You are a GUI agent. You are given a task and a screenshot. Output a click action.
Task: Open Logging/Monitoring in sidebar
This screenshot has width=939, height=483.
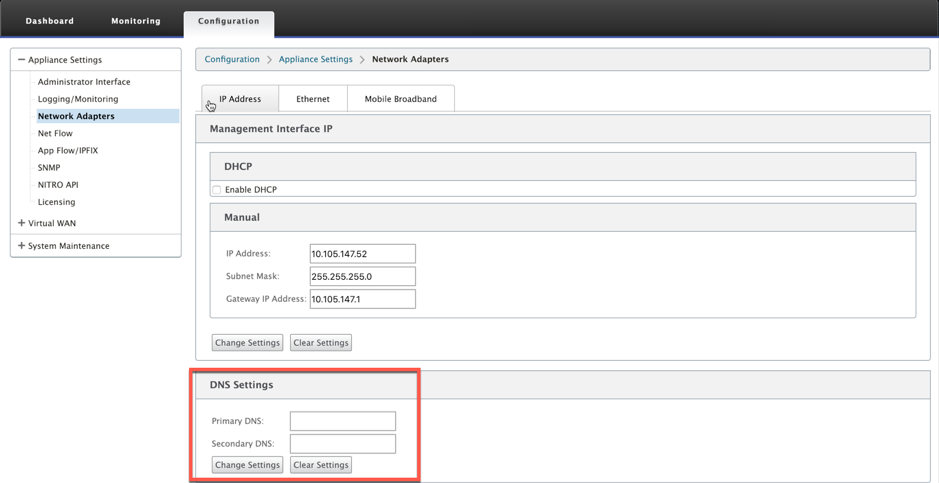78,99
